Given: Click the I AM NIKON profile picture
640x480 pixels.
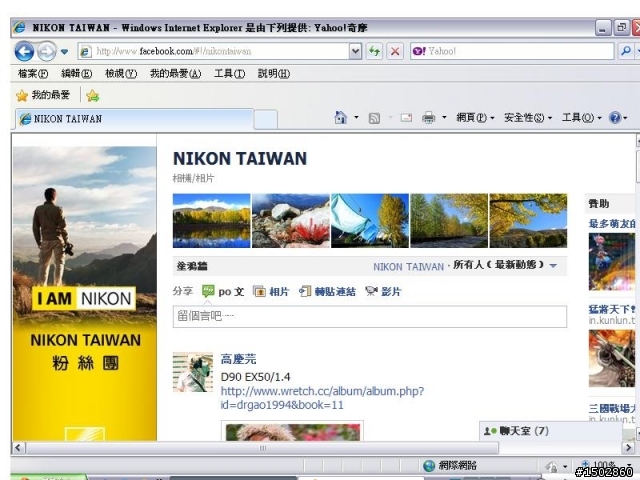Looking at the screenshot, I should click(x=84, y=293).
